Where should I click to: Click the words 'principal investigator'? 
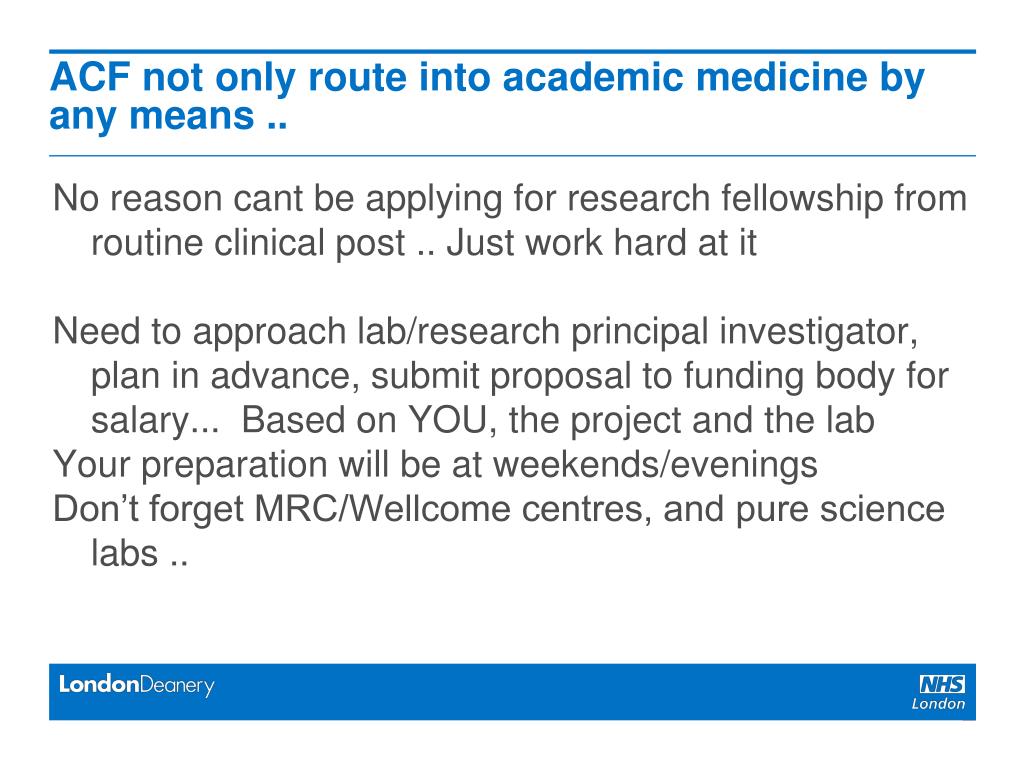[744, 332]
